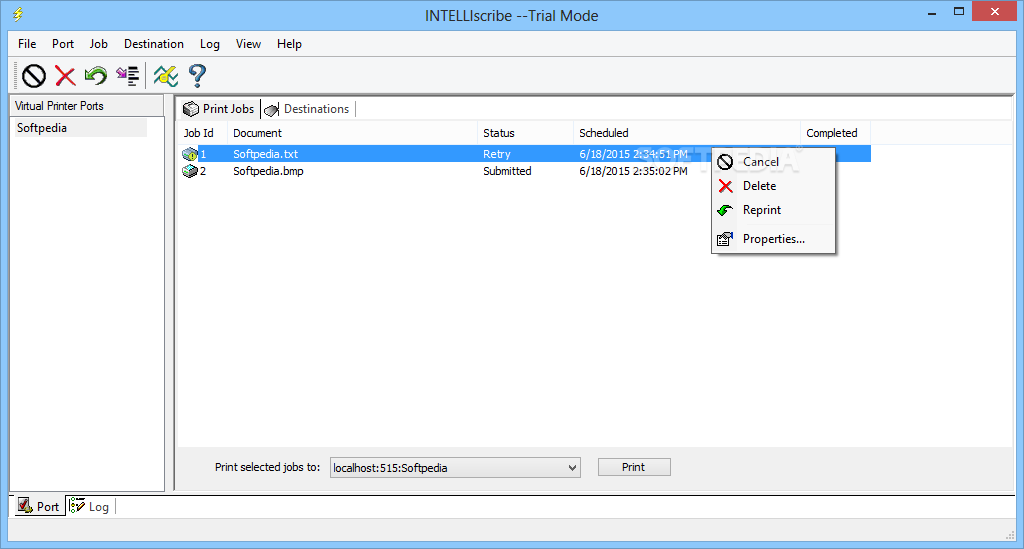Close the INTELLIscribe window

[995, 12]
